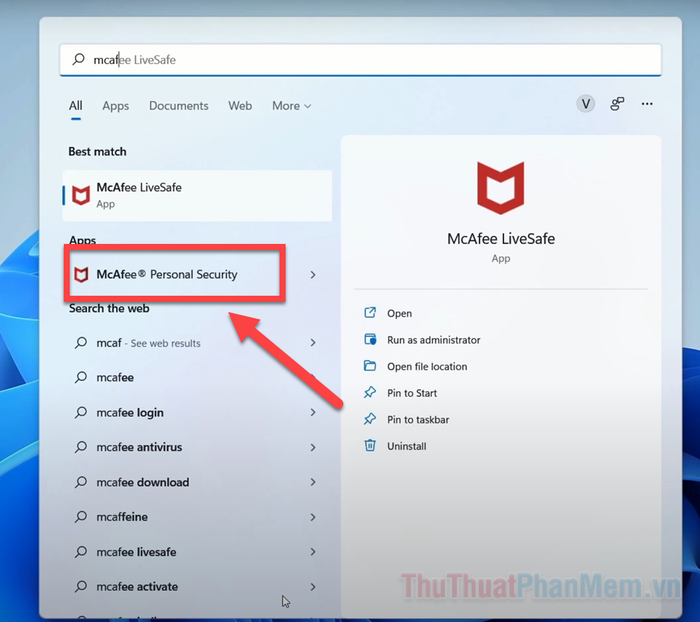The height and width of the screenshot is (622, 700).
Task: Expand the mcaf See web results chevron
Action: coord(313,342)
